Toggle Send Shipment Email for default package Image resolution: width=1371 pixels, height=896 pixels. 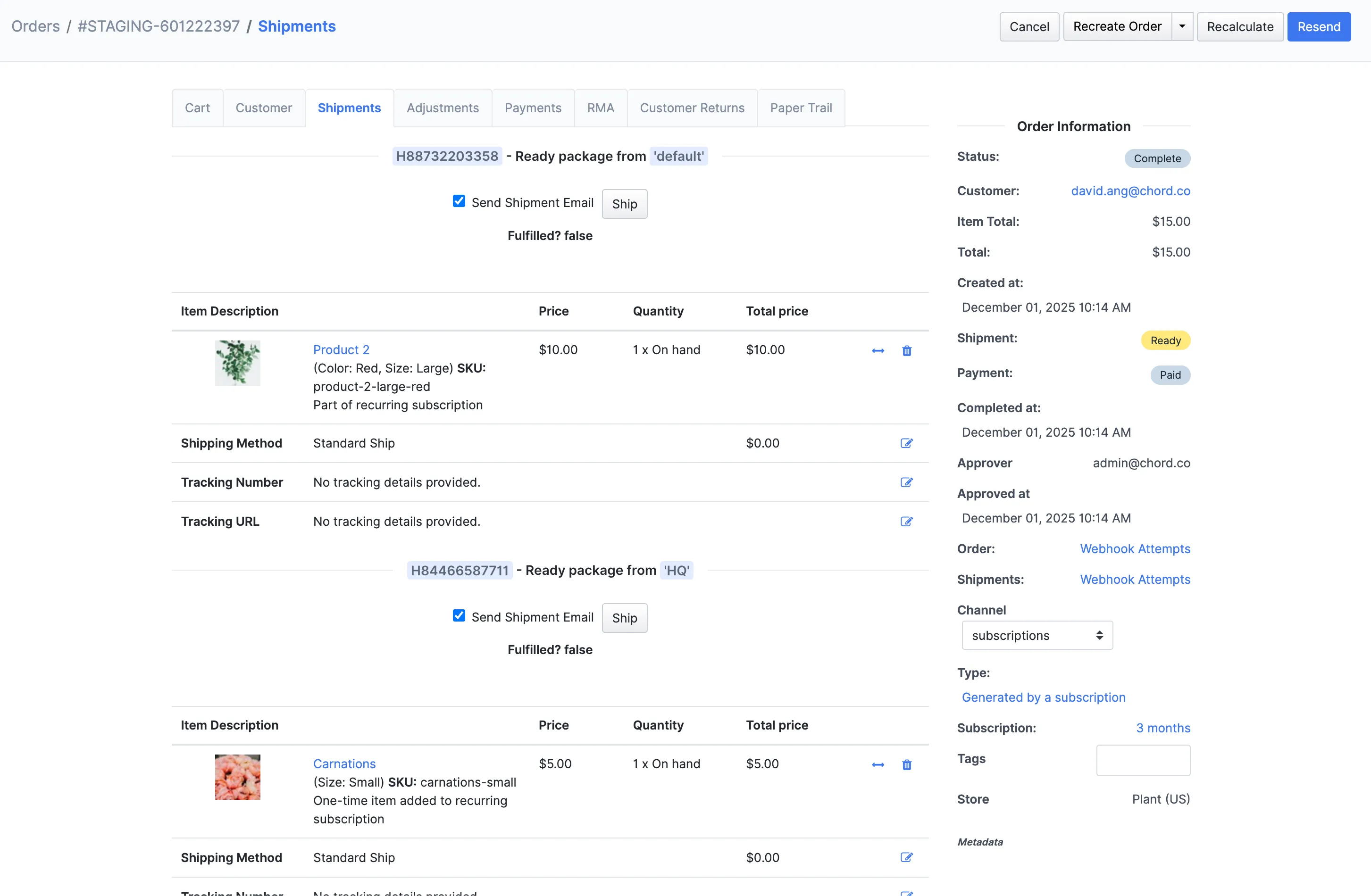[x=459, y=201]
